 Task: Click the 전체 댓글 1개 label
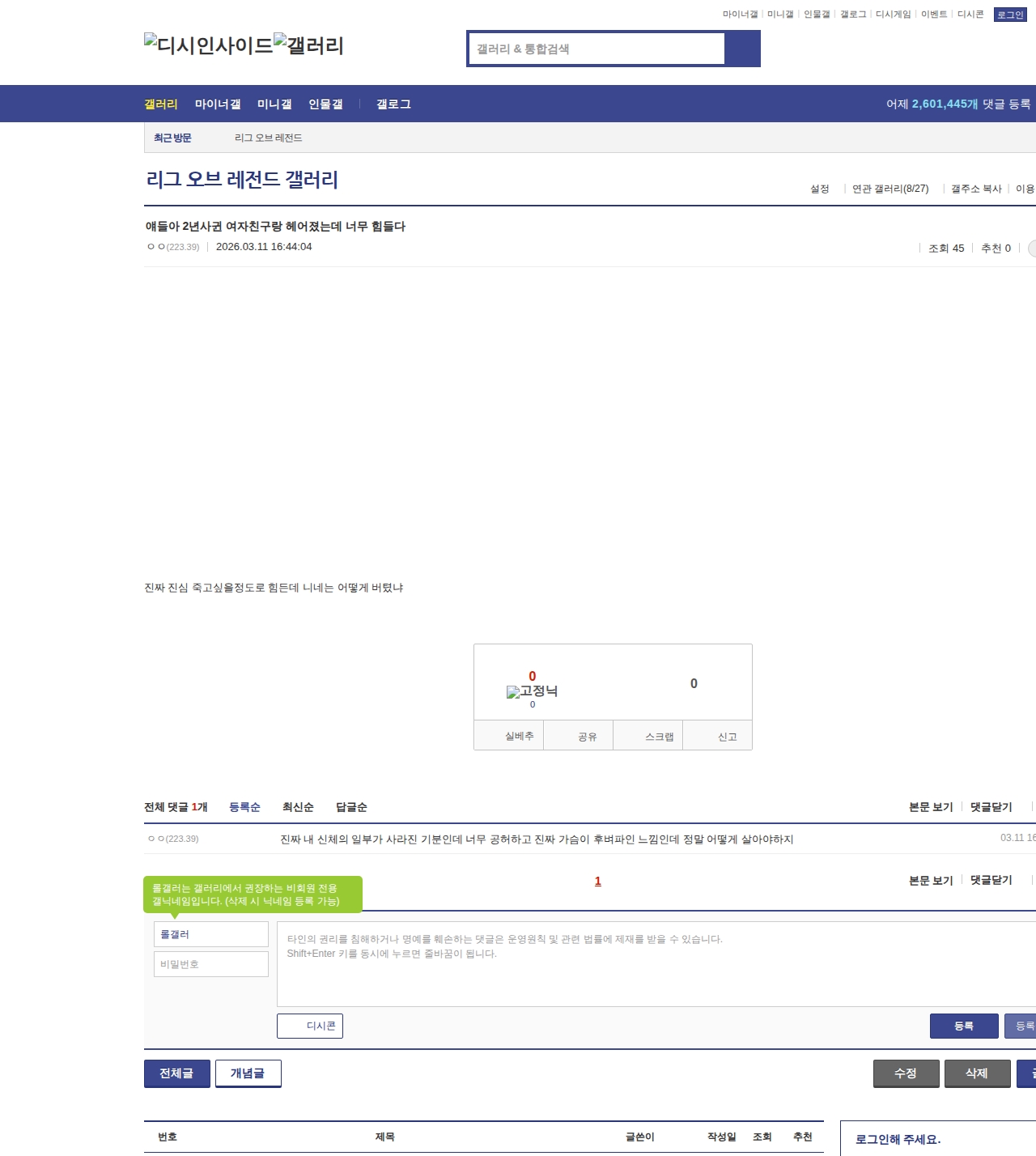pos(176,807)
